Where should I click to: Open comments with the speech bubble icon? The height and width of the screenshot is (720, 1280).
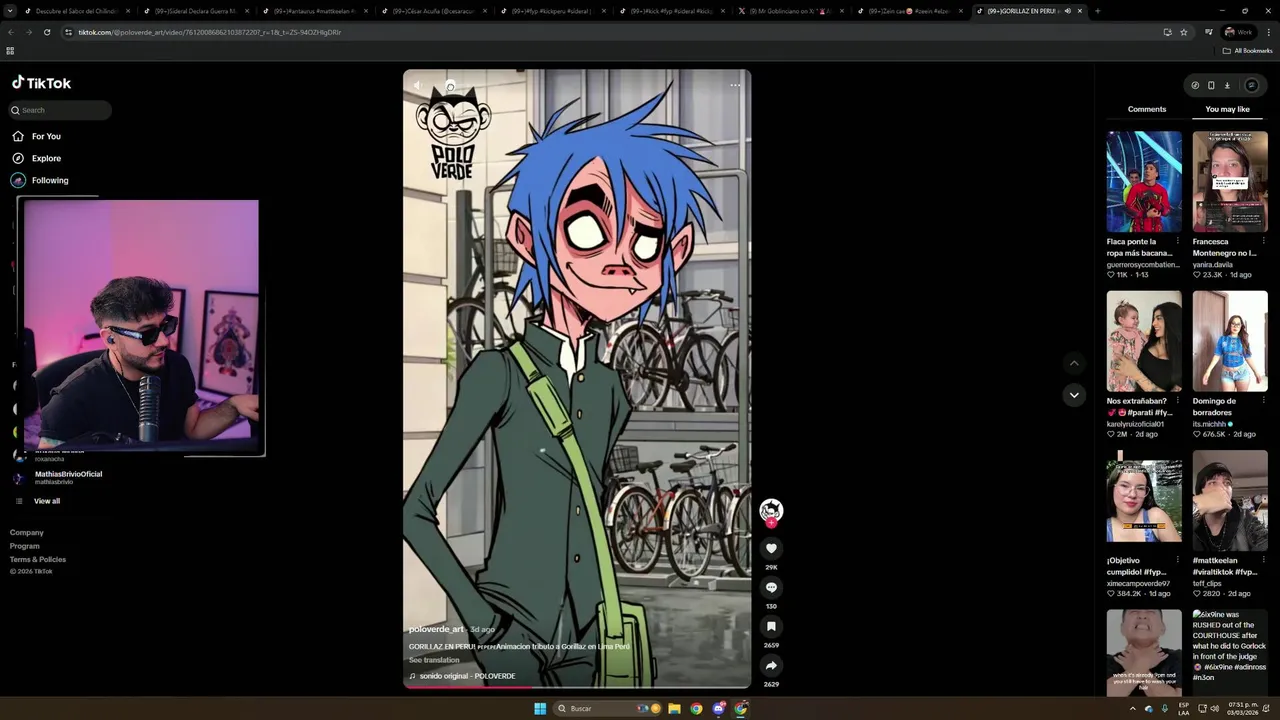771,587
